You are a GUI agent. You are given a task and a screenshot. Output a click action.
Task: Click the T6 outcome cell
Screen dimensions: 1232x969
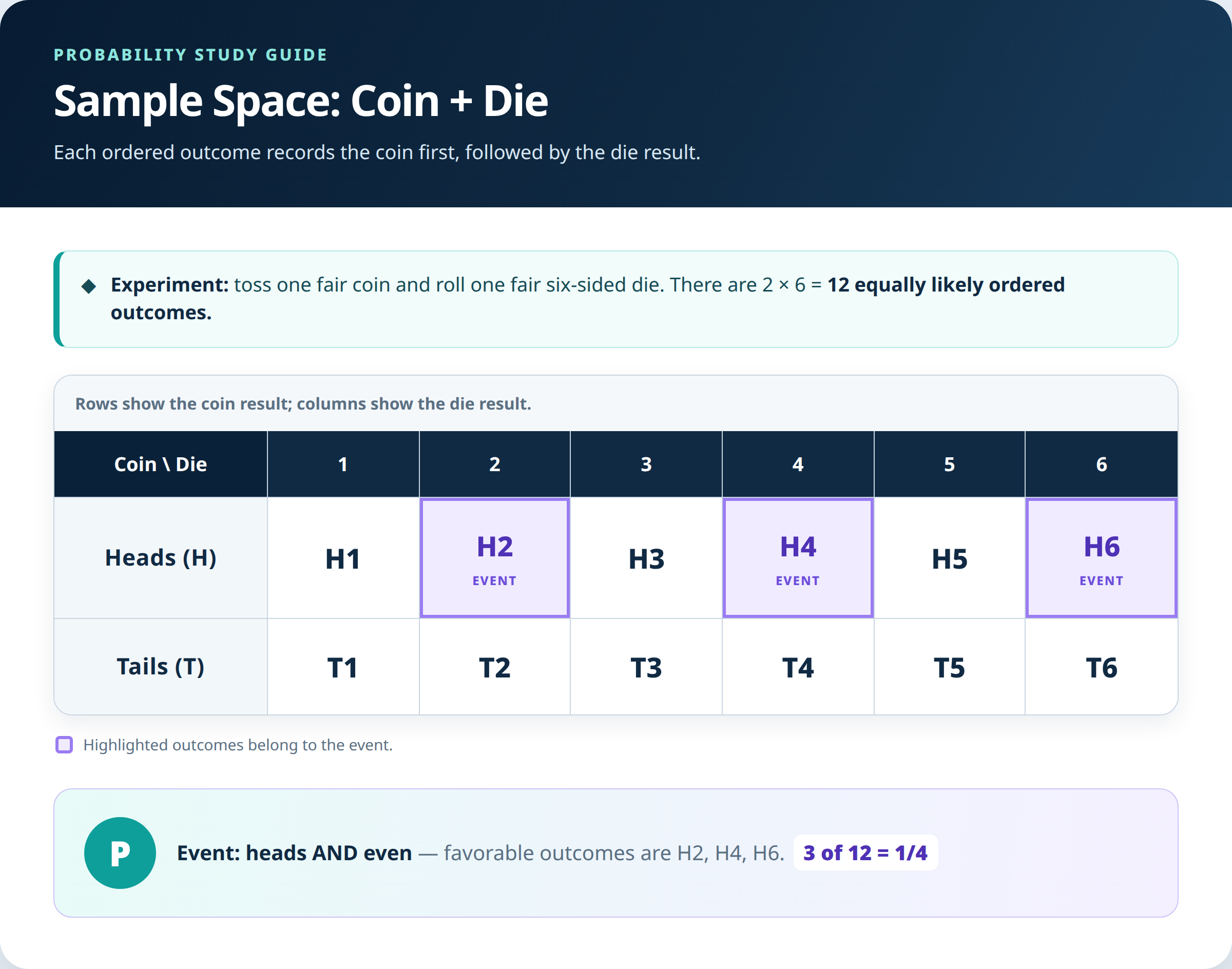click(1102, 667)
